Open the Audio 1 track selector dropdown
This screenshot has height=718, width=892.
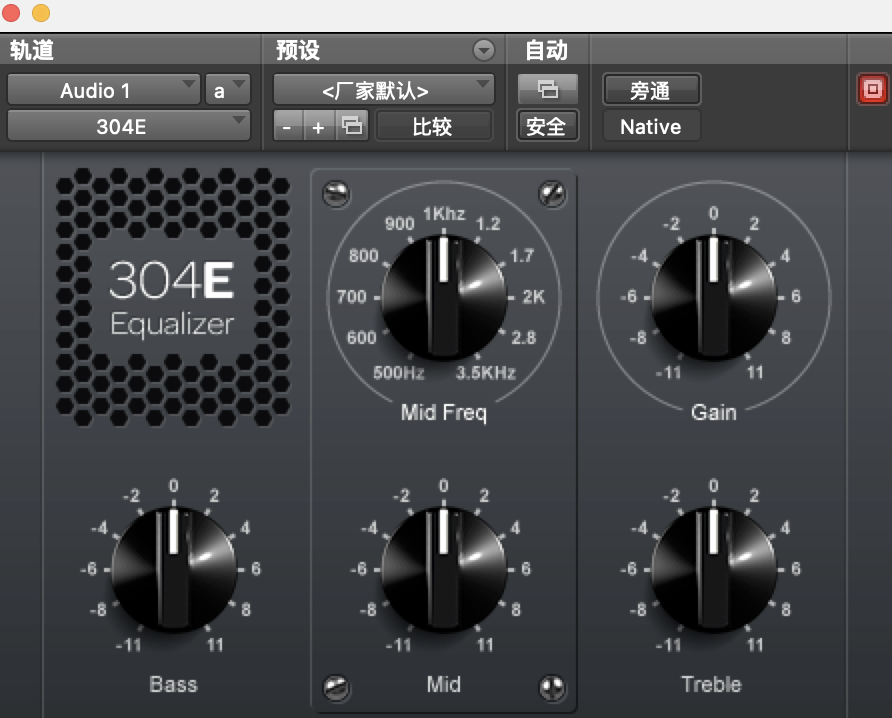[104, 90]
